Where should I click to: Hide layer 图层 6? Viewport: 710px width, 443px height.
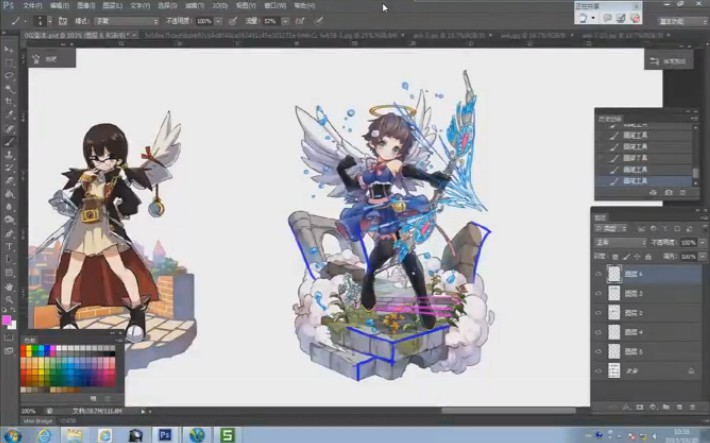click(x=599, y=274)
